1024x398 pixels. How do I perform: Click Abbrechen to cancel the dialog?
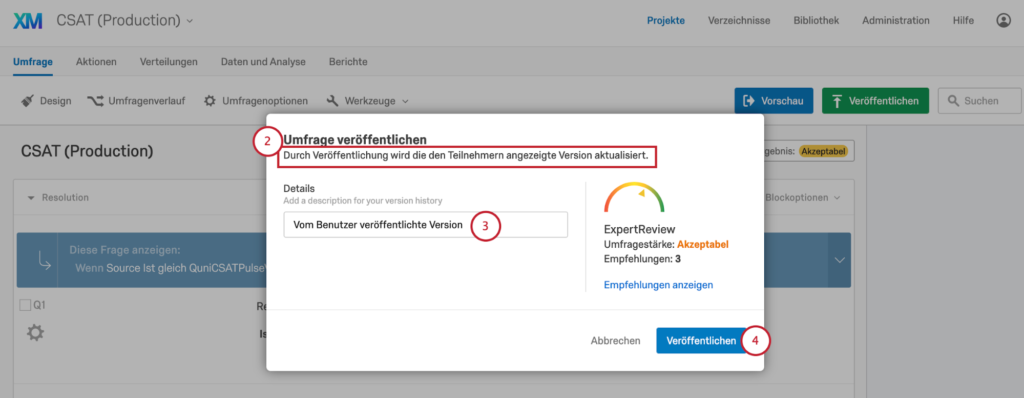[615, 340]
